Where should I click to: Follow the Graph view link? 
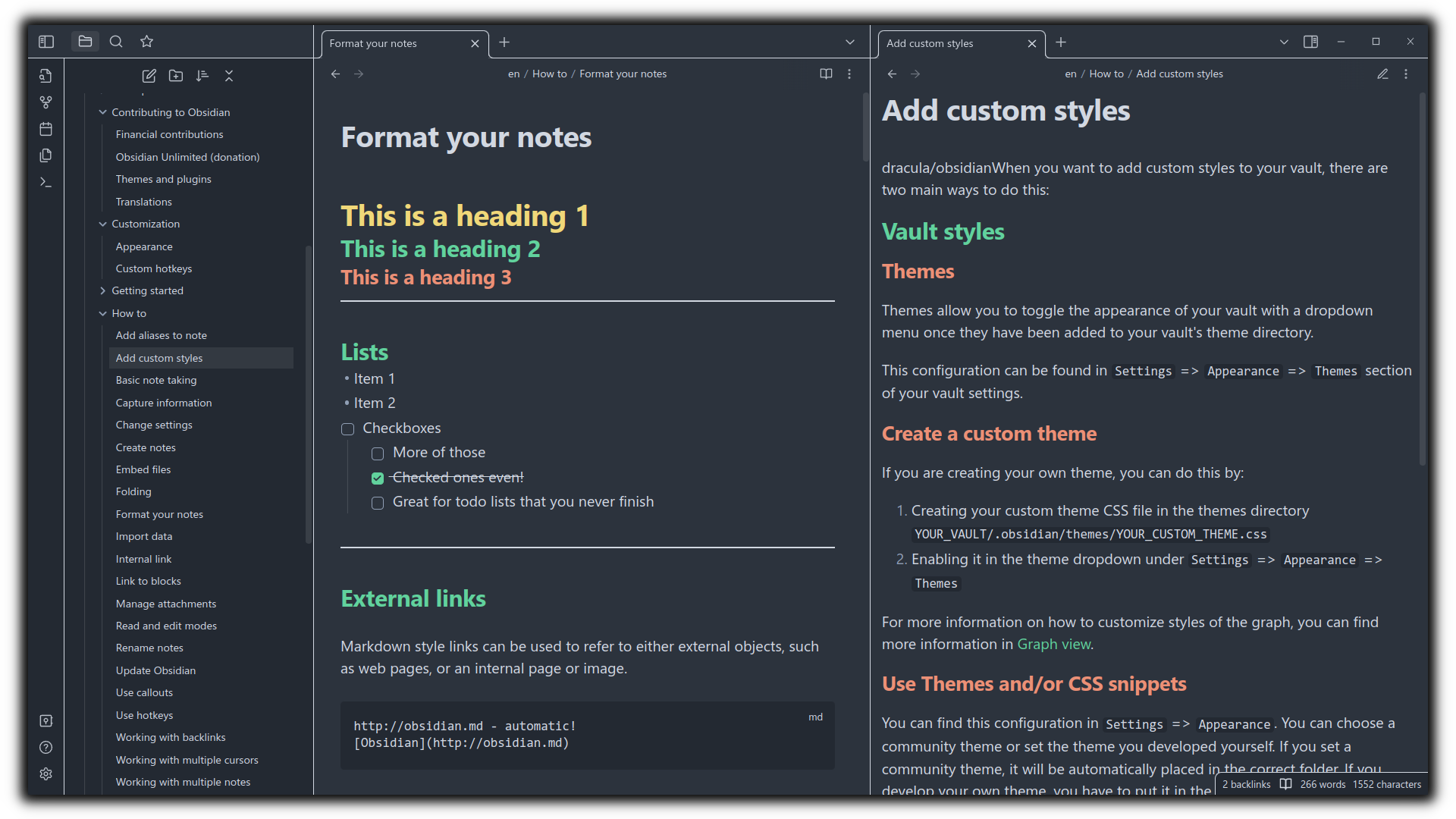(1053, 644)
